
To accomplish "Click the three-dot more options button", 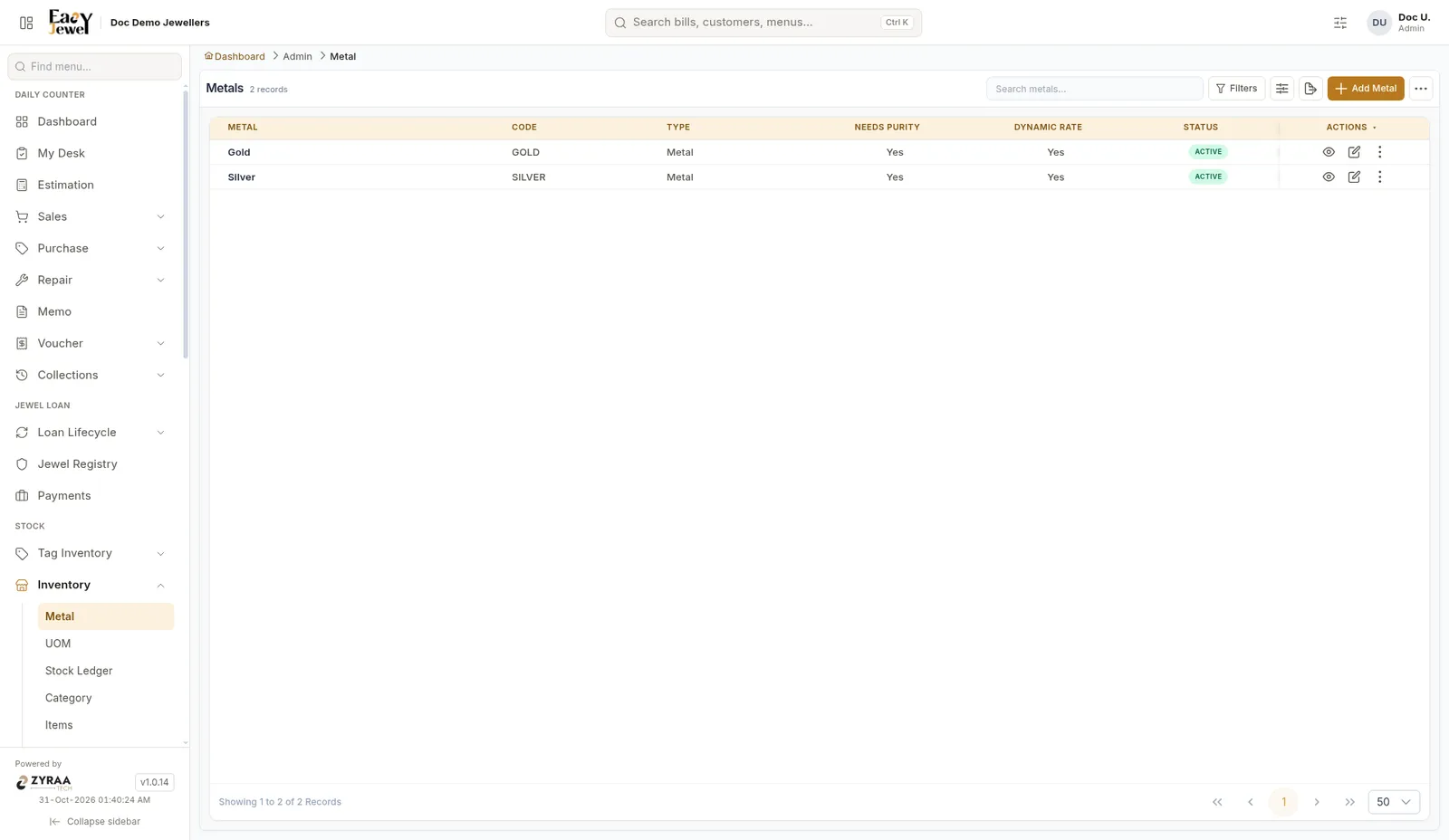I will pos(1421,89).
